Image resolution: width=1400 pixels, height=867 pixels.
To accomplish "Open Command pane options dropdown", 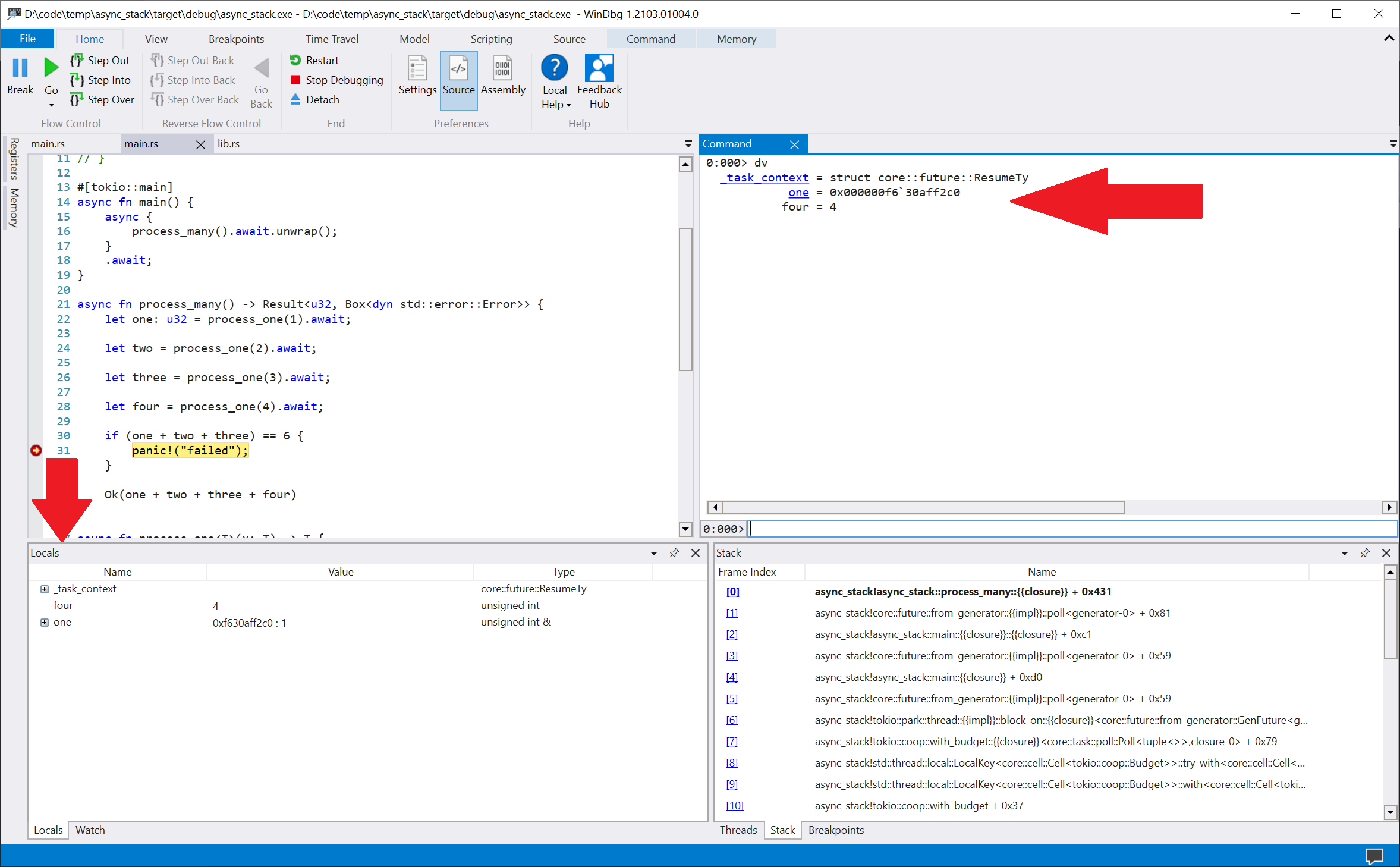I will 1392,144.
